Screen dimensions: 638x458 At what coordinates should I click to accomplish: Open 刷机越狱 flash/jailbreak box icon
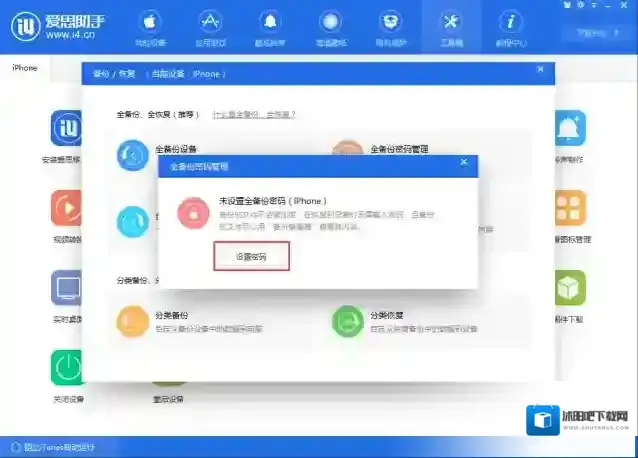tap(391, 22)
